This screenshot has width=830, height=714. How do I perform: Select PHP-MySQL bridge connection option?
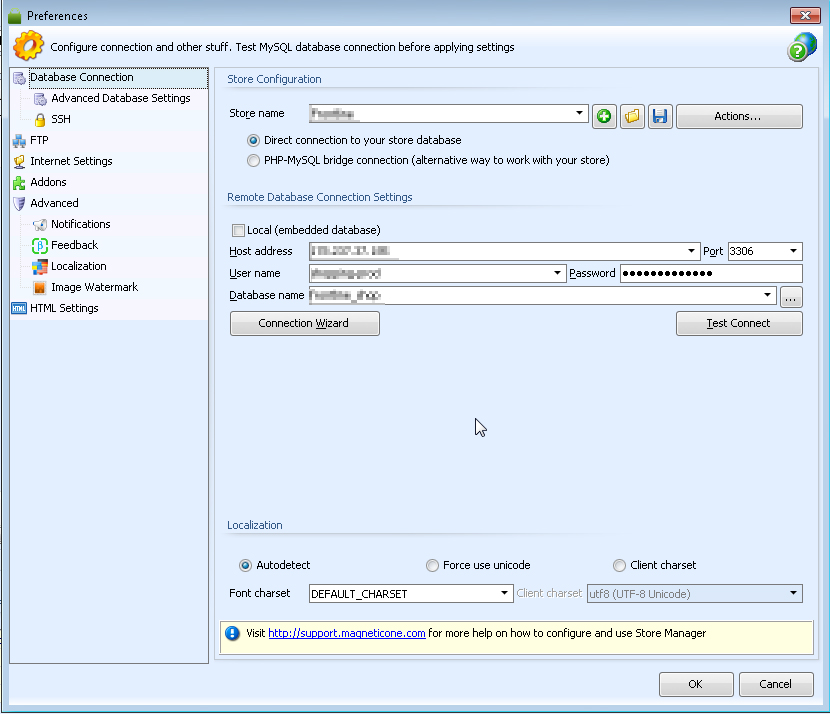(x=254, y=160)
